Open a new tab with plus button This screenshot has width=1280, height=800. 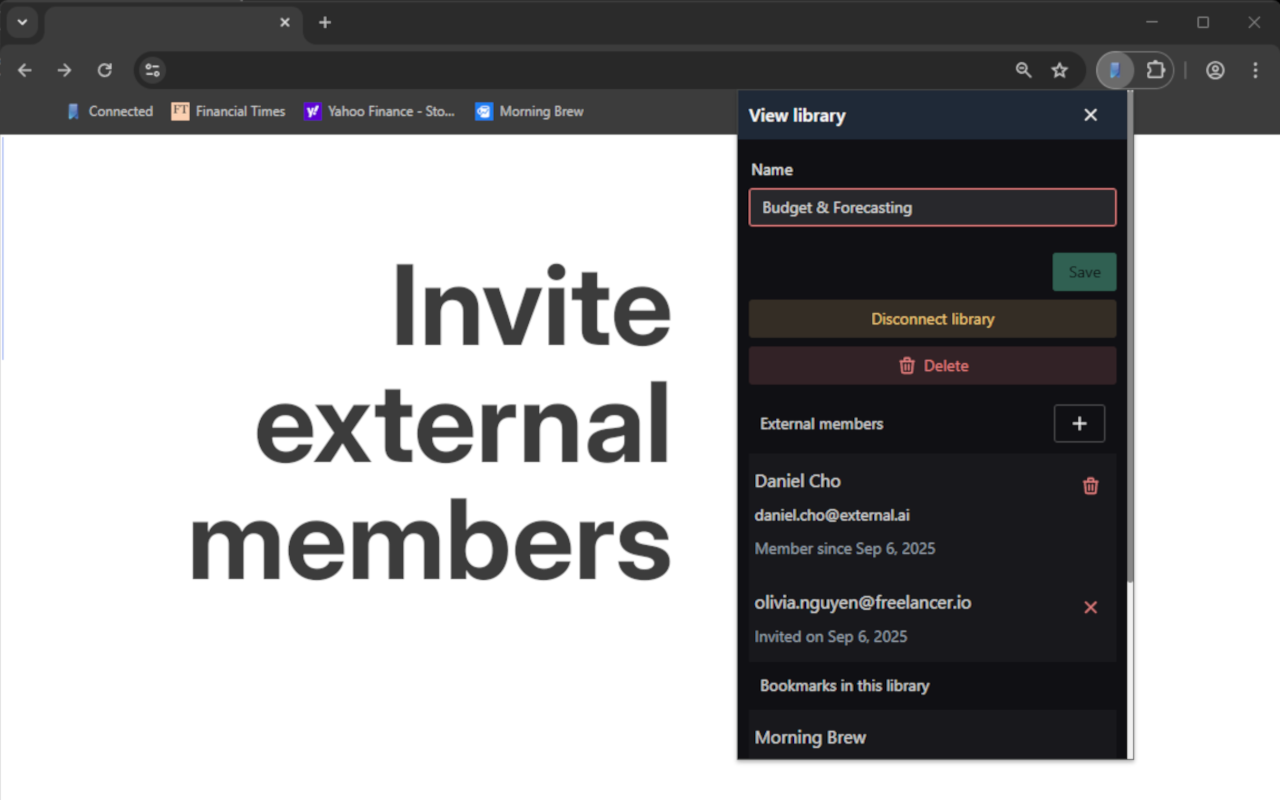pyautogui.click(x=325, y=22)
